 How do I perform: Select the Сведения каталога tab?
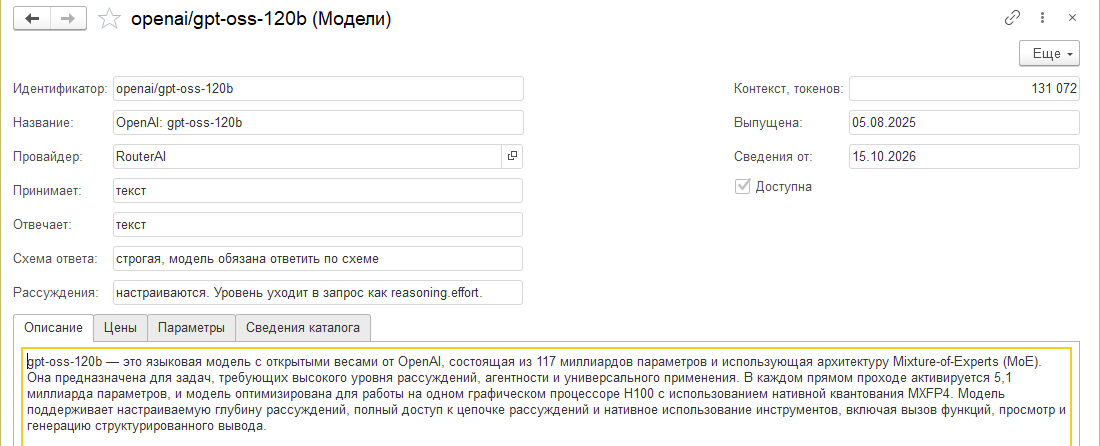(303, 327)
